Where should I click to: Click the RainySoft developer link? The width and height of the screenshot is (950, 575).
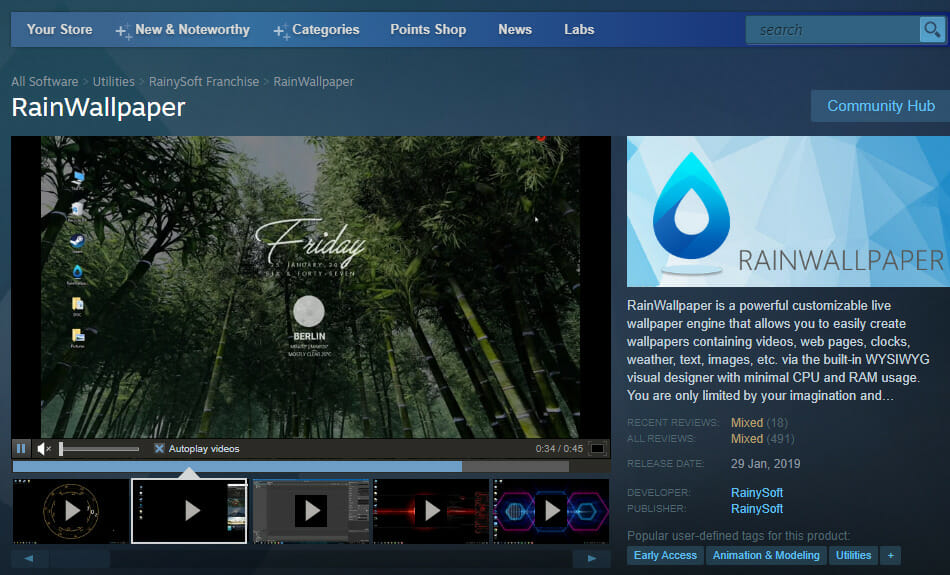(x=757, y=492)
